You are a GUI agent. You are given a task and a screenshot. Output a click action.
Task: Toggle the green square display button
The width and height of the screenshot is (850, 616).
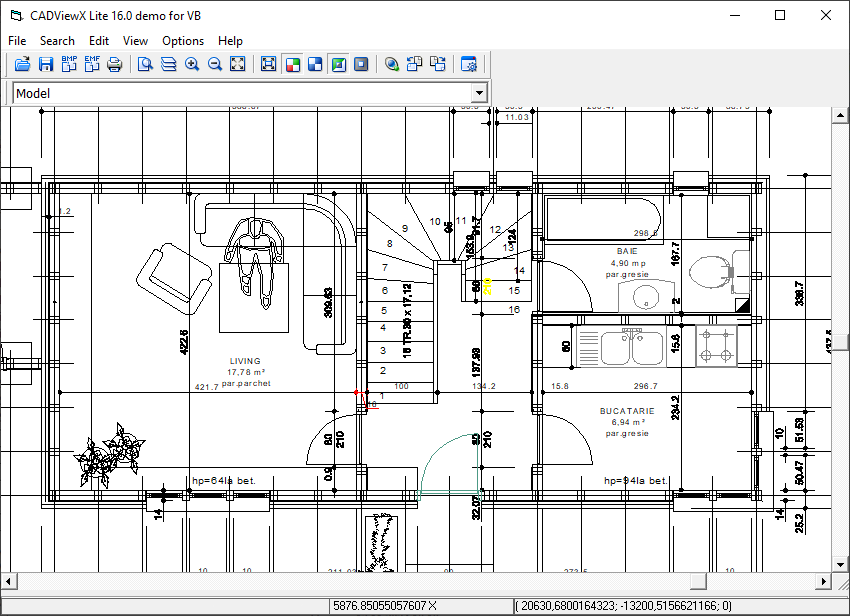[338, 64]
